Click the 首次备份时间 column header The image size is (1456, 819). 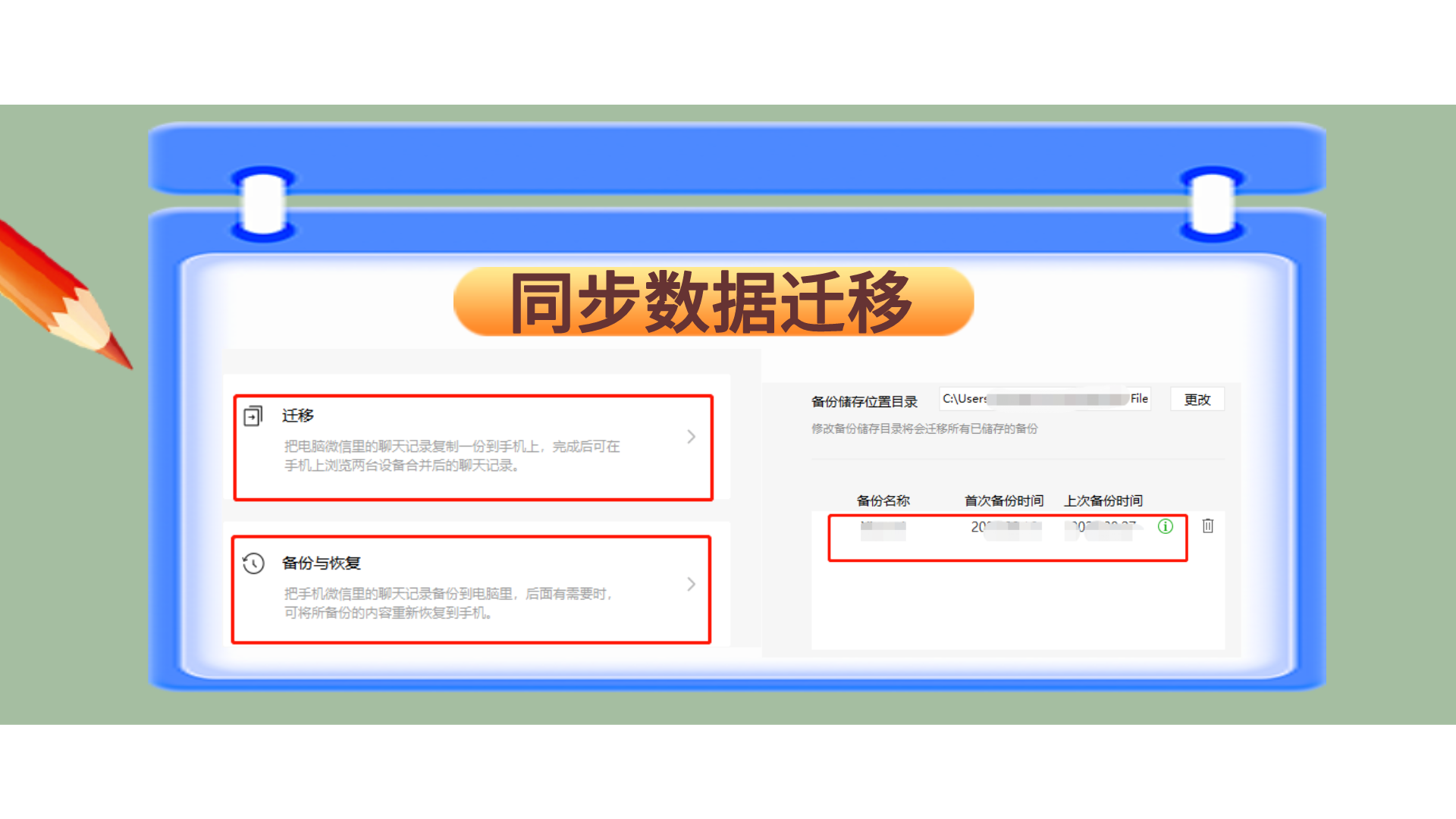(1004, 500)
